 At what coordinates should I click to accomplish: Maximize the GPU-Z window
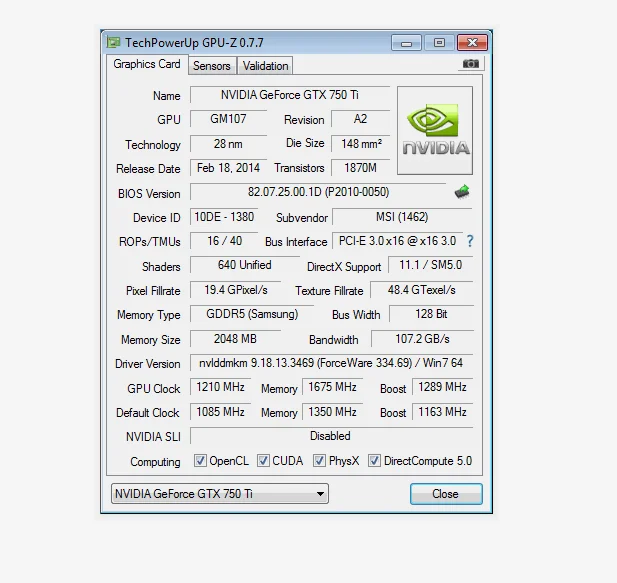439,42
